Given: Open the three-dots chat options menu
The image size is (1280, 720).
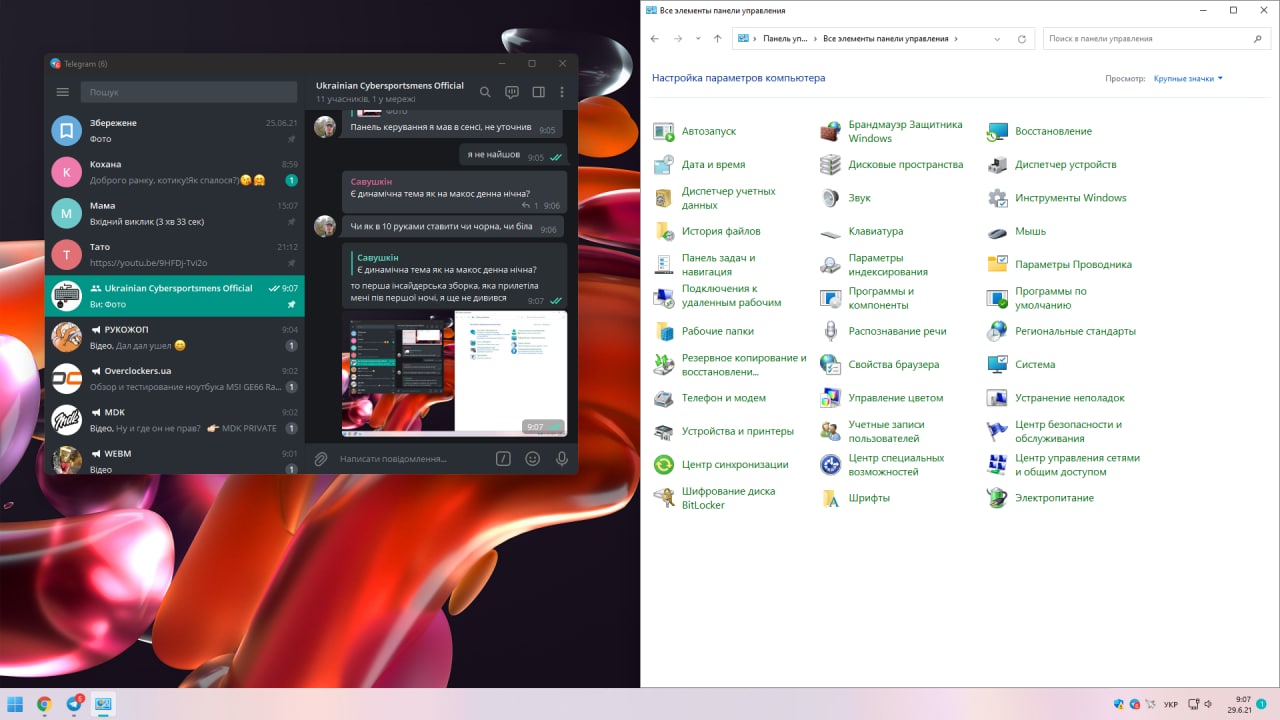Looking at the screenshot, I should pos(562,92).
